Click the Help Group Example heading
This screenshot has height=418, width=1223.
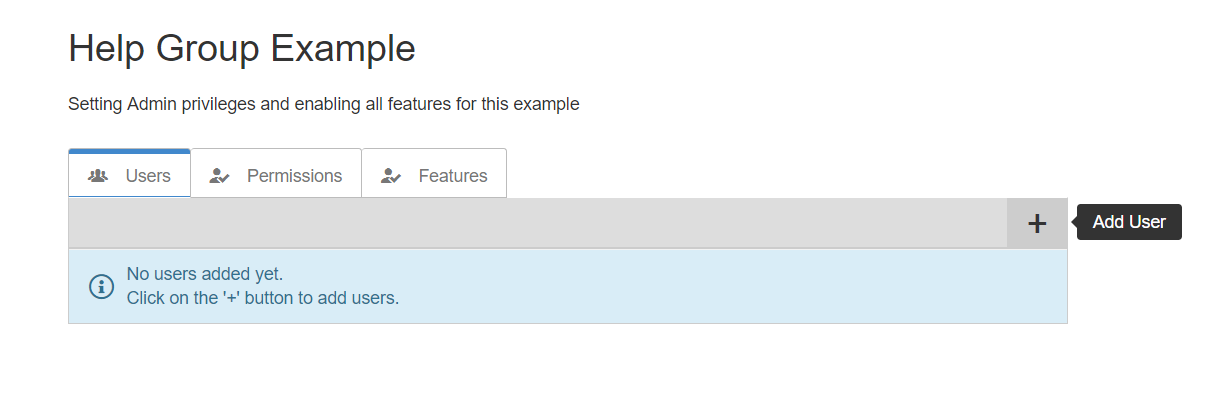pos(241,48)
